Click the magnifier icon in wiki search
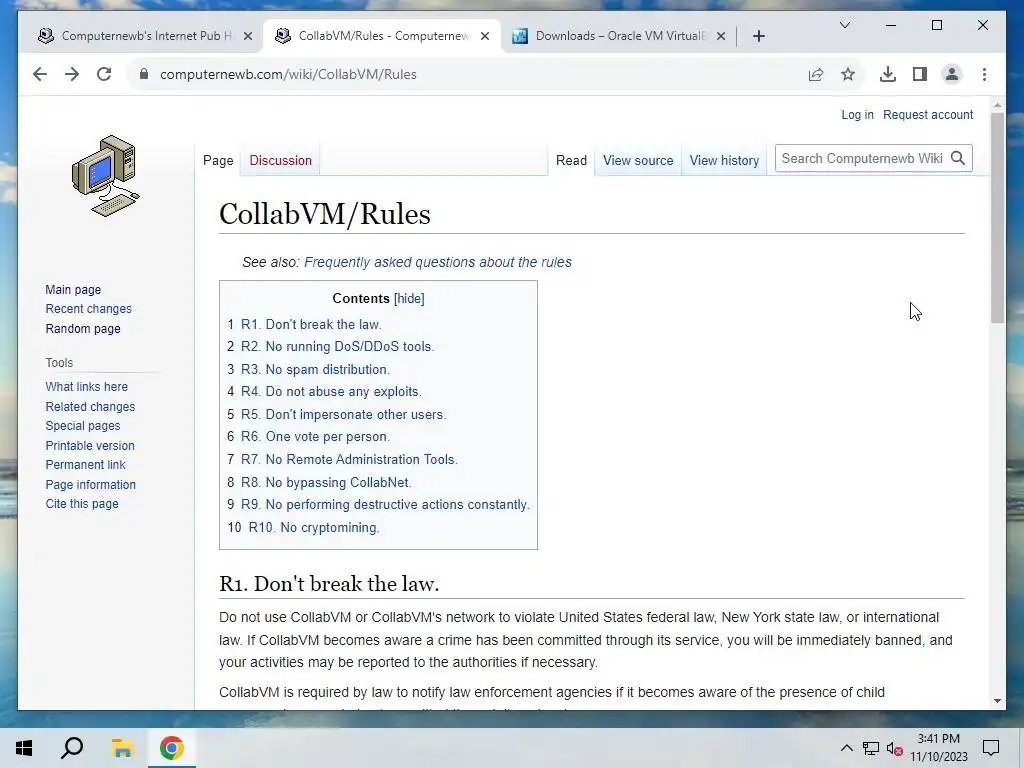The image size is (1024, 768). click(957, 158)
